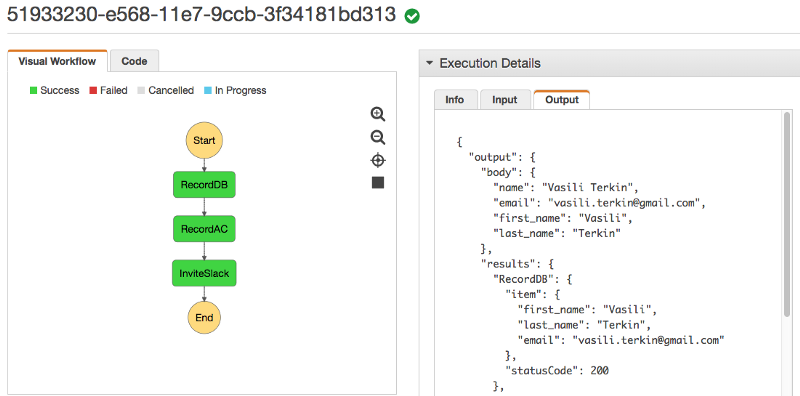Select the Output tab
Image resolution: width=800 pixels, height=396 pixels.
(x=562, y=100)
